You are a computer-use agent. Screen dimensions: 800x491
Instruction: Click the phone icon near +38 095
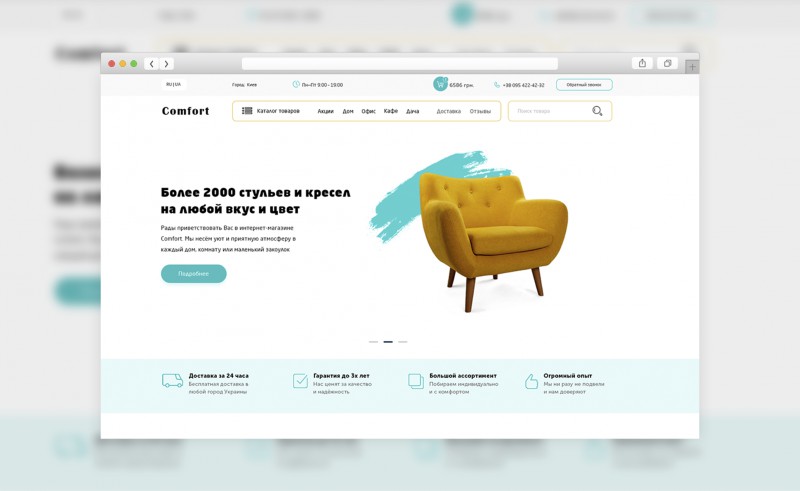click(497, 85)
